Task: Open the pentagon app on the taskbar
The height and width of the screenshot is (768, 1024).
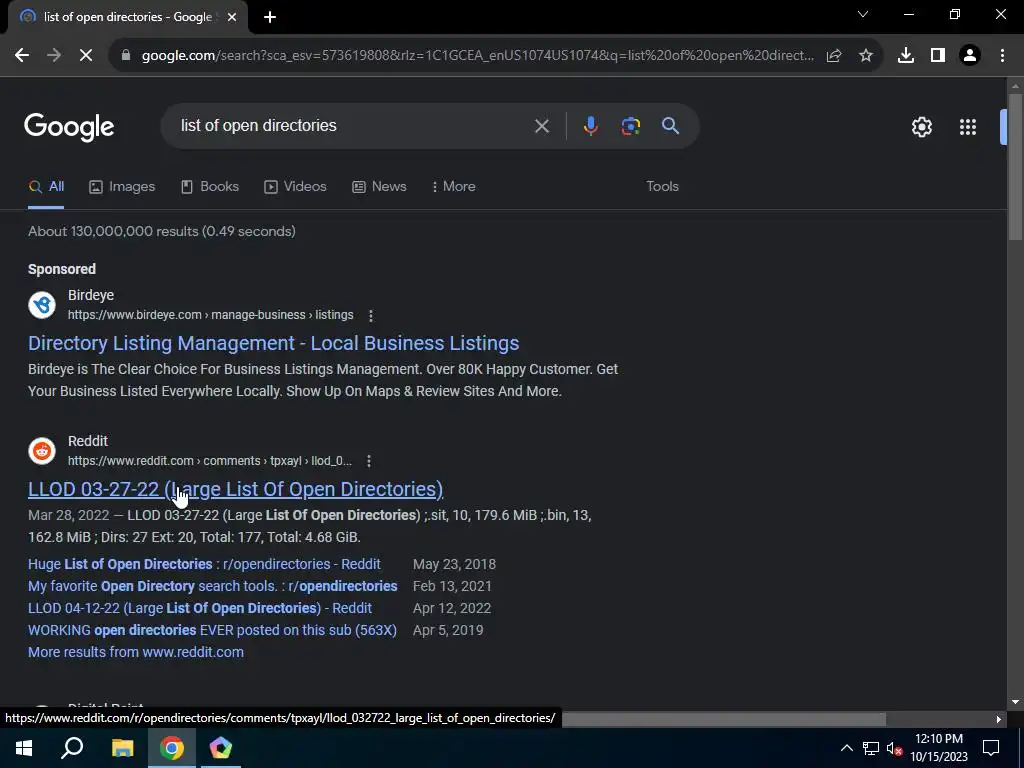Action: point(221,748)
